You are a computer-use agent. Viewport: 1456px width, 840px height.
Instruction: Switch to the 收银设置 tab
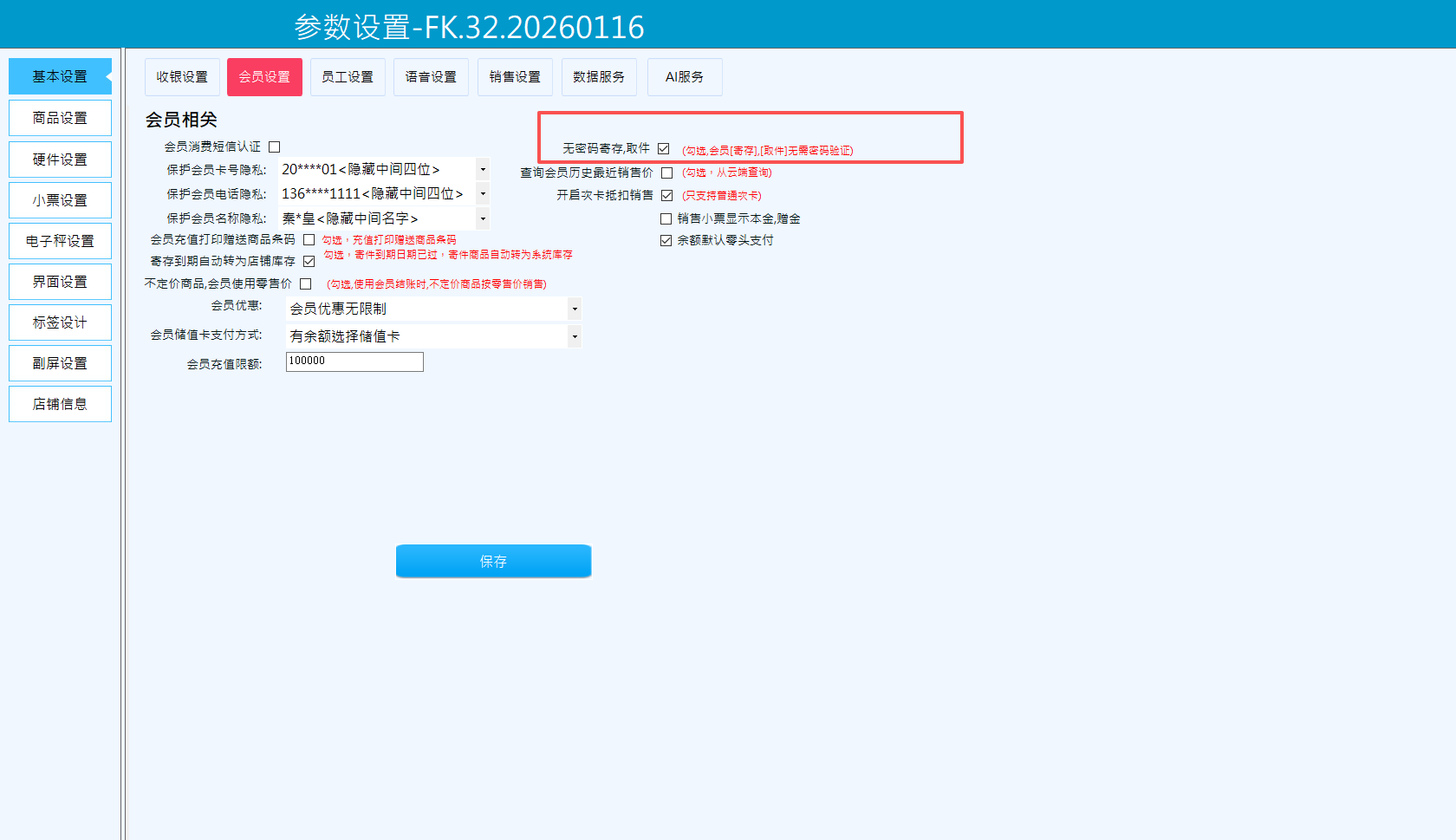(x=182, y=77)
